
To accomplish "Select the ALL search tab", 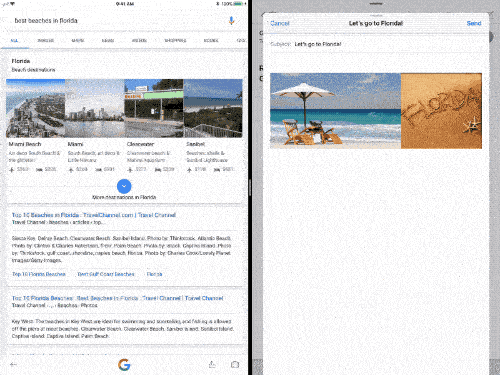I will pyautogui.click(x=14, y=41).
